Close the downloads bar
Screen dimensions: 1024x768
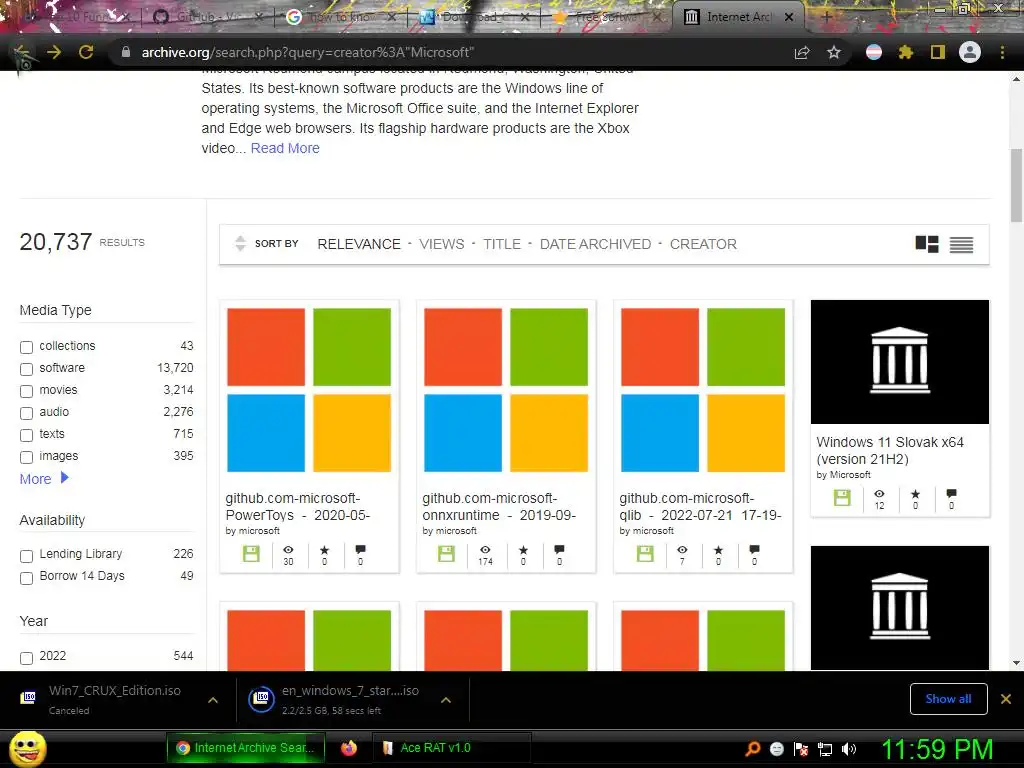click(1006, 699)
